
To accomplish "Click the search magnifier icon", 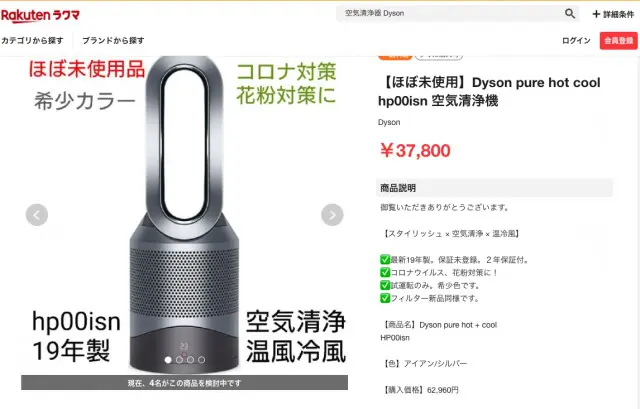I will coord(570,13).
